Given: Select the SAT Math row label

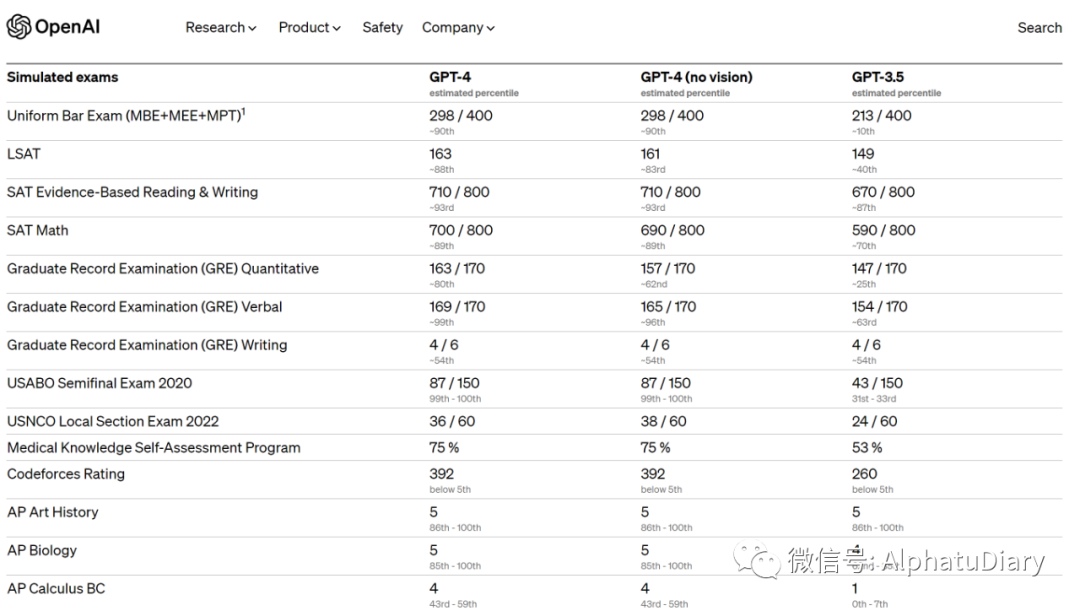Looking at the screenshot, I should (38, 230).
